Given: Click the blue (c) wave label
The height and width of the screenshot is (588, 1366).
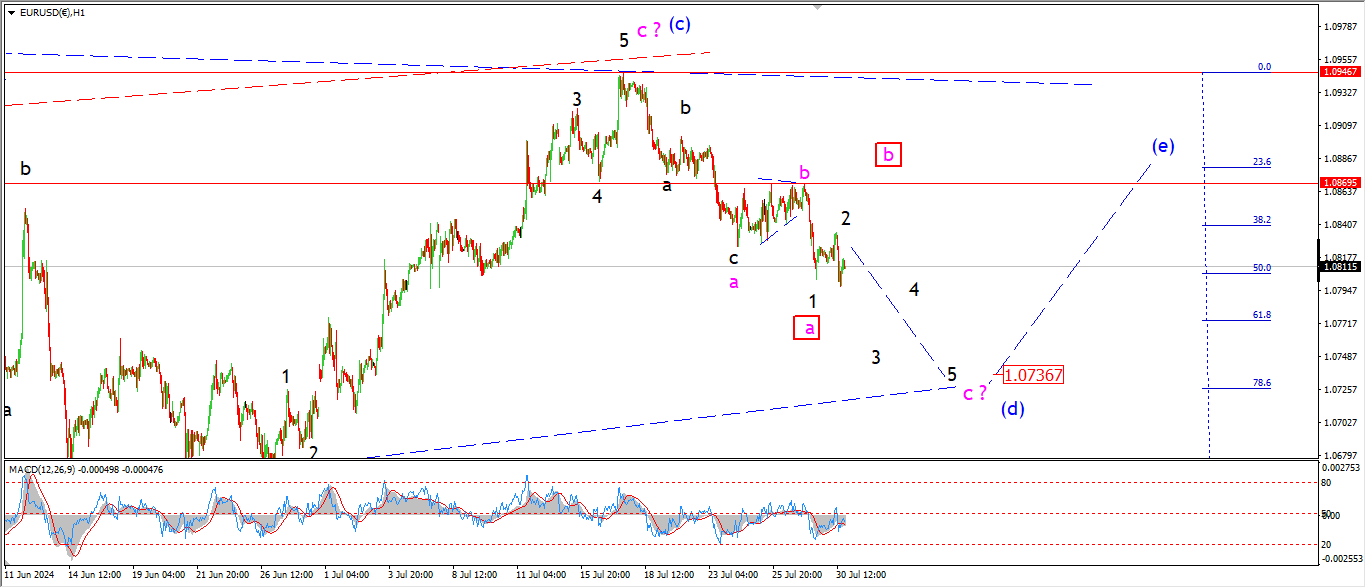Looking at the screenshot, I should click(680, 24).
